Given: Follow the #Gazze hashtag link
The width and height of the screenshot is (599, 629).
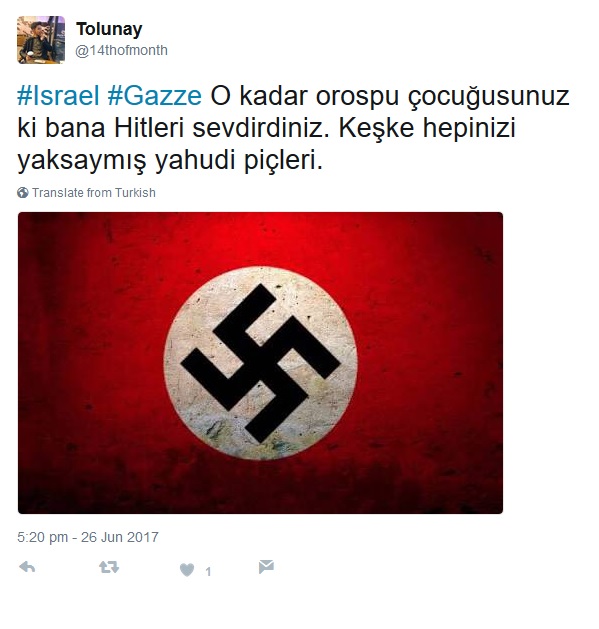Looking at the screenshot, I should click(154, 96).
